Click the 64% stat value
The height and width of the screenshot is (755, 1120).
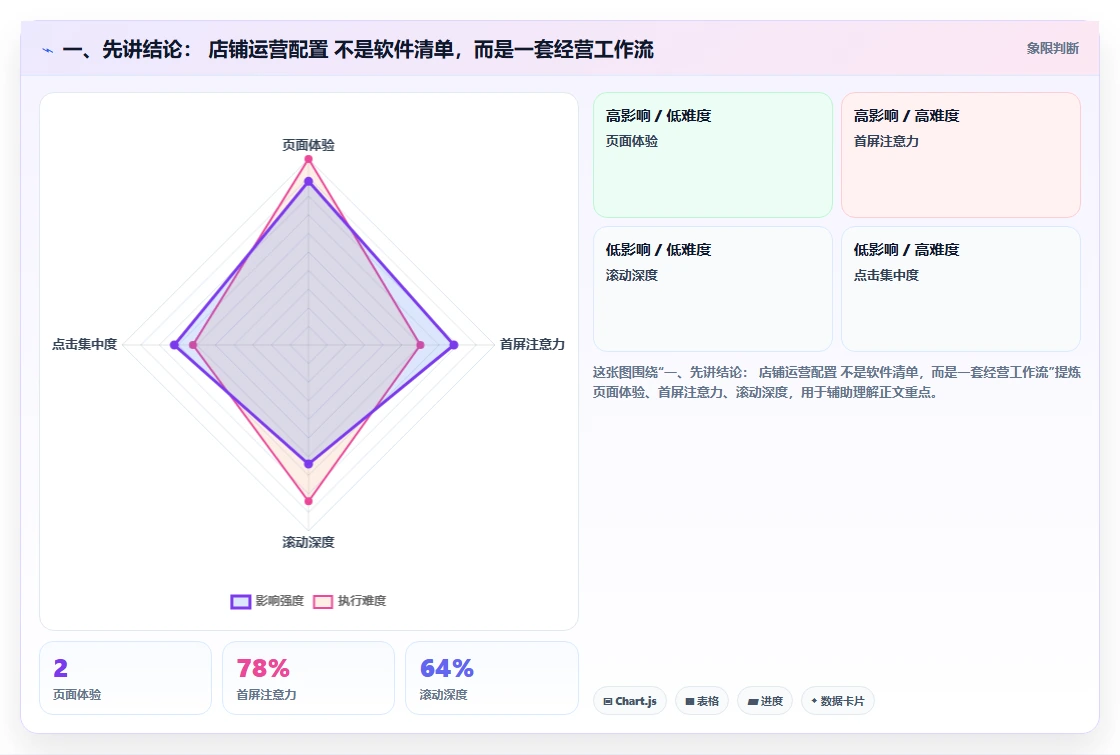pyautogui.click(x=446, y=668)
